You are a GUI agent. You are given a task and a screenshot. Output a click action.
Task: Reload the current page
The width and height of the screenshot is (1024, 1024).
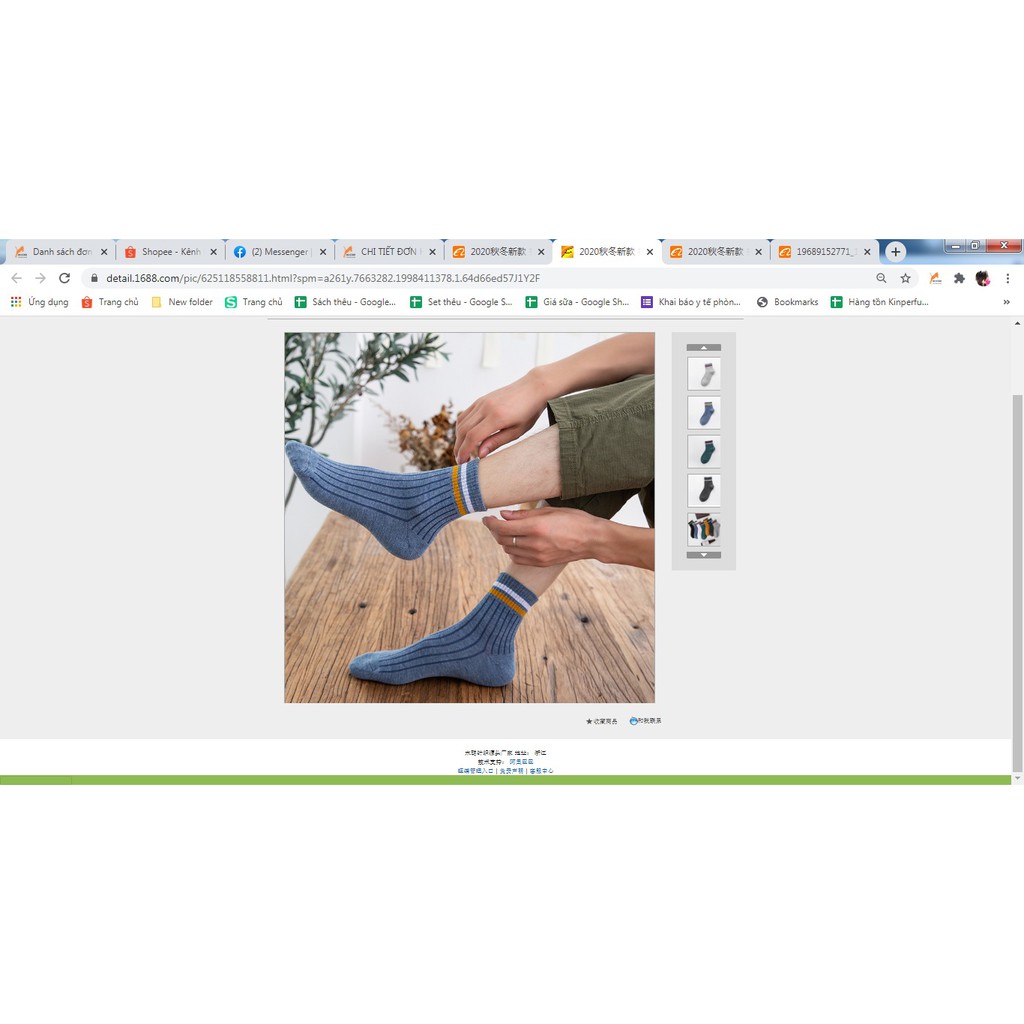(65, 278)
